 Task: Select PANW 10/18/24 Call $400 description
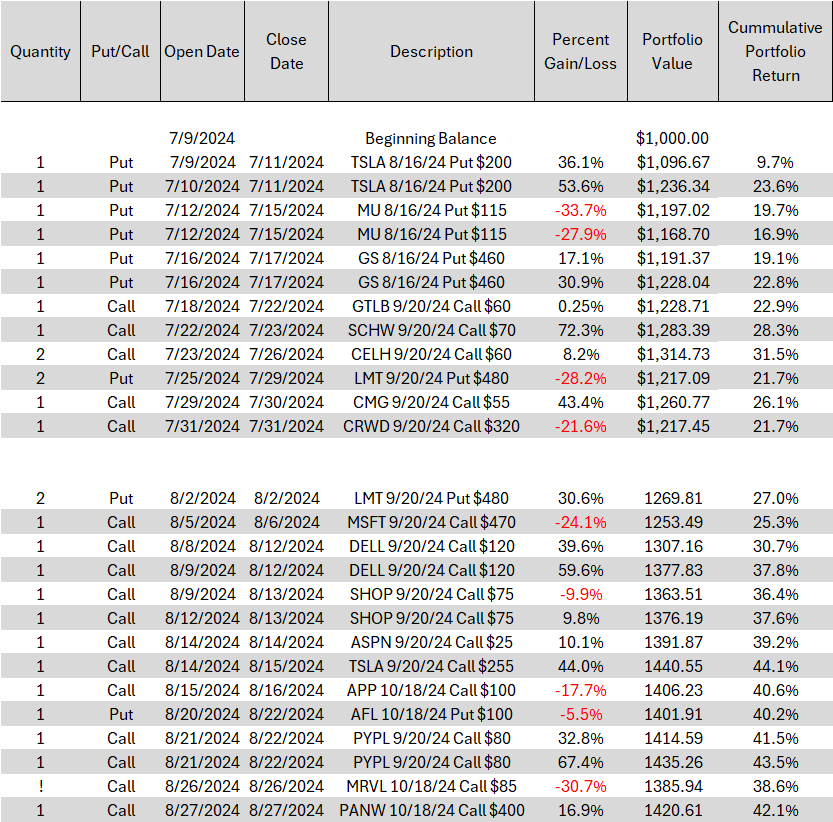tap(431, 810)
